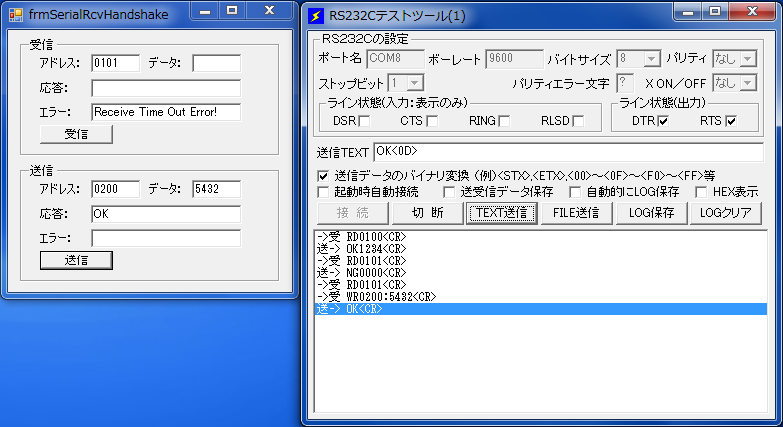Open the X ON/OFF dropdown
Image resolution: width=783 pixels, height=427 pixels.
pos(748,83)
